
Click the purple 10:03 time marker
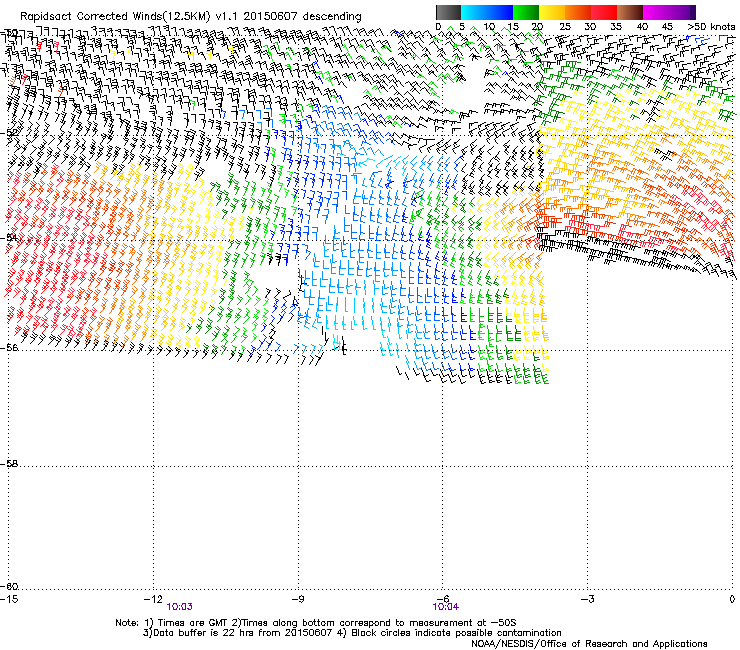tap(179, 607)
